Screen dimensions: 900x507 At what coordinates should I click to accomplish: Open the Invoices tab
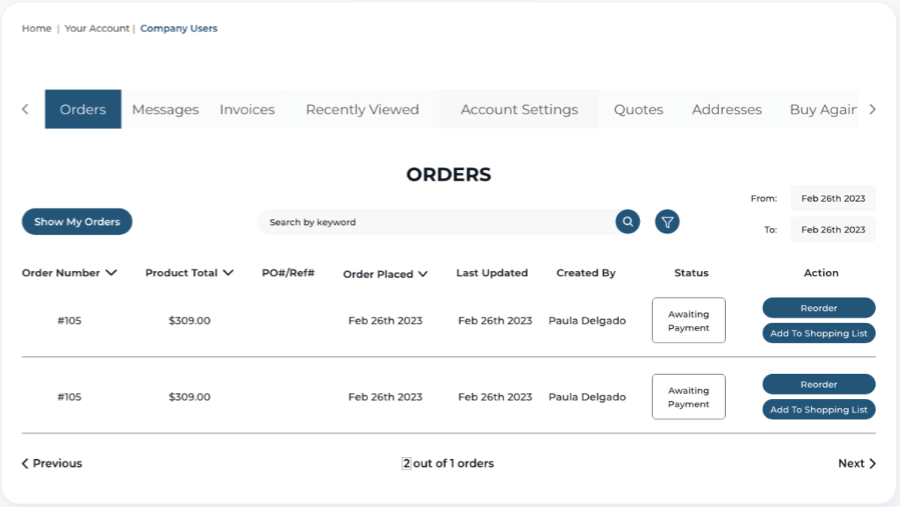click(x=247, y=110)
